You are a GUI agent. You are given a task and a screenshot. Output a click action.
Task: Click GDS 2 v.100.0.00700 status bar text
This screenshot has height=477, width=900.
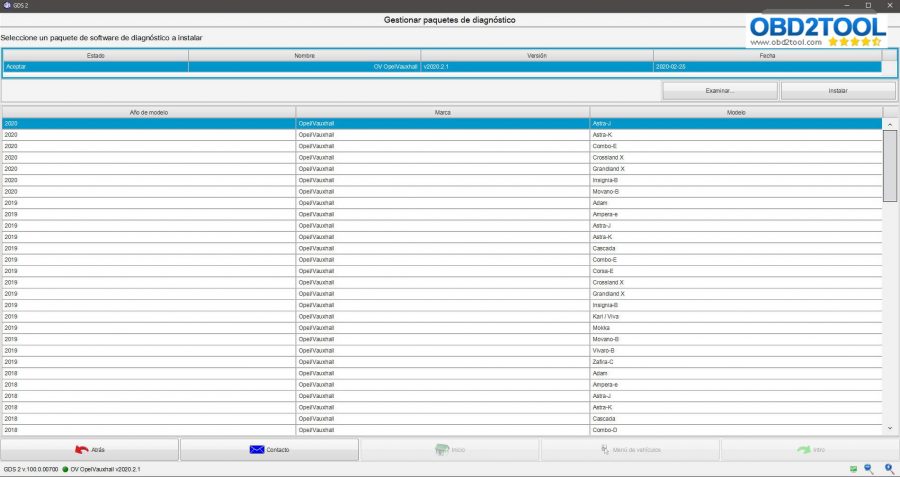pos(31,470)
